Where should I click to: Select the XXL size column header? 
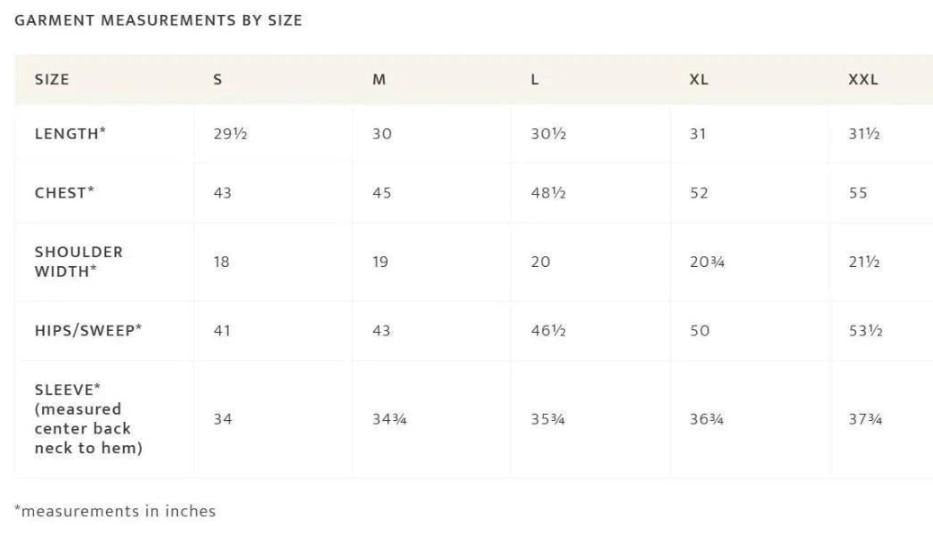point(863,80)
